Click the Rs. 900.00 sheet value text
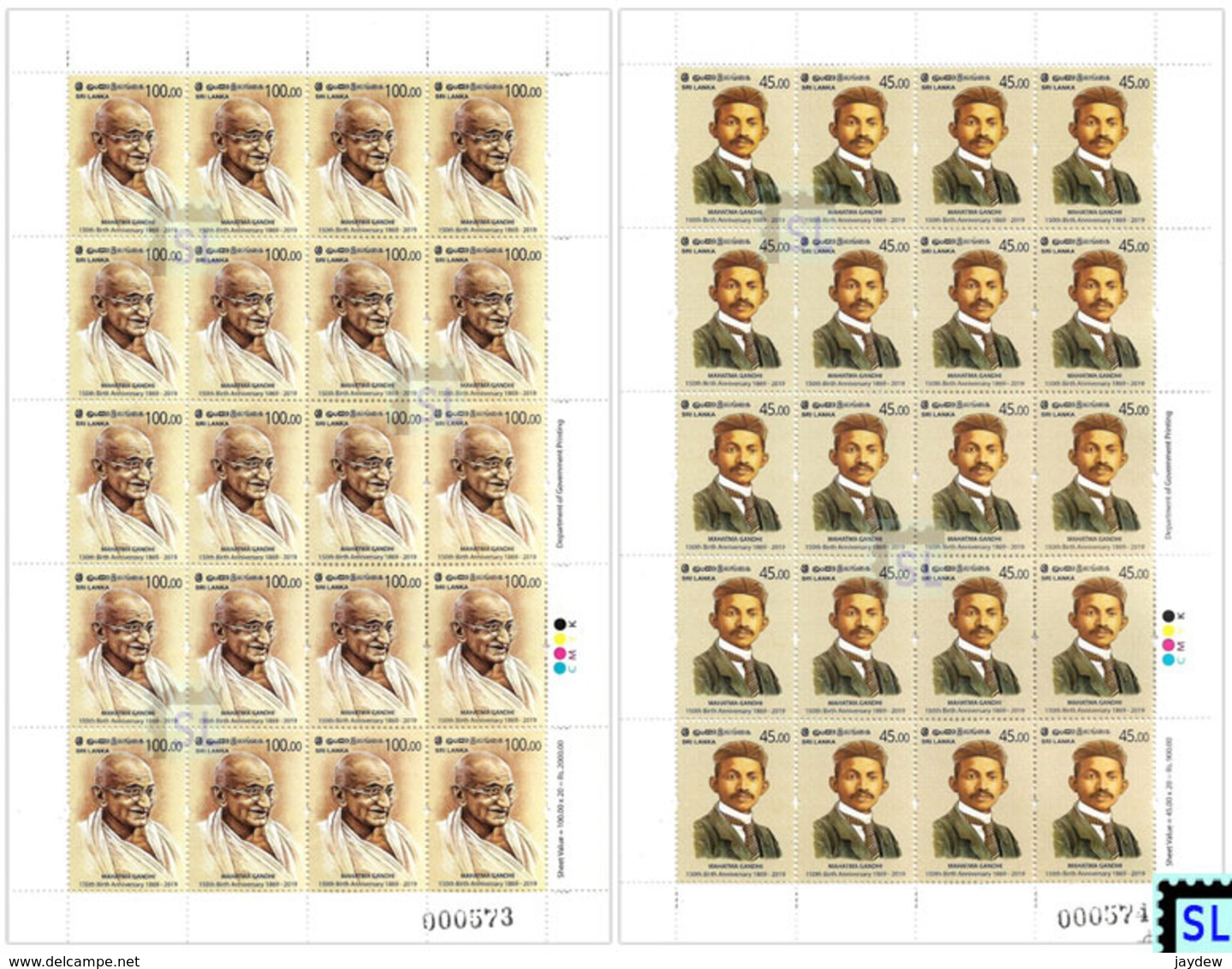This screenshot has height=969, width=1232. pos(1170,802)
